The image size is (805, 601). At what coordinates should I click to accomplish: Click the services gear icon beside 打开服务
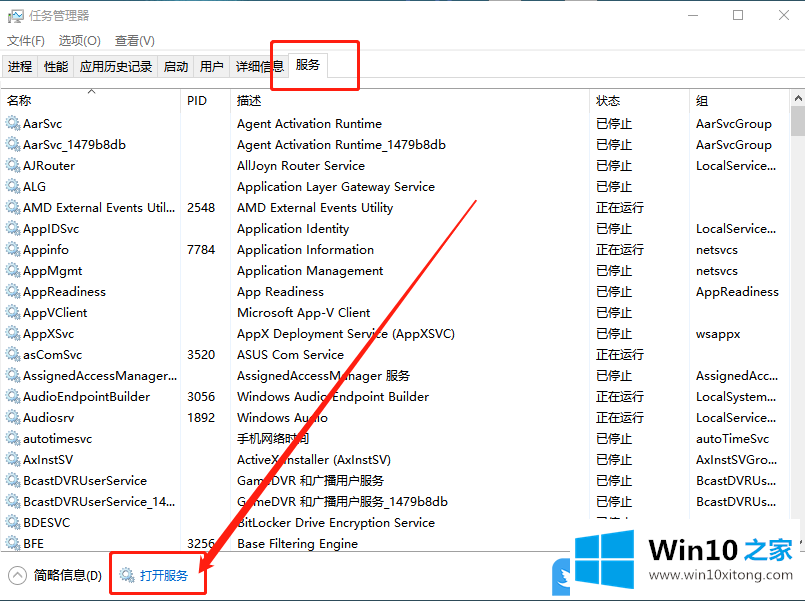click(x=126, y=576)
